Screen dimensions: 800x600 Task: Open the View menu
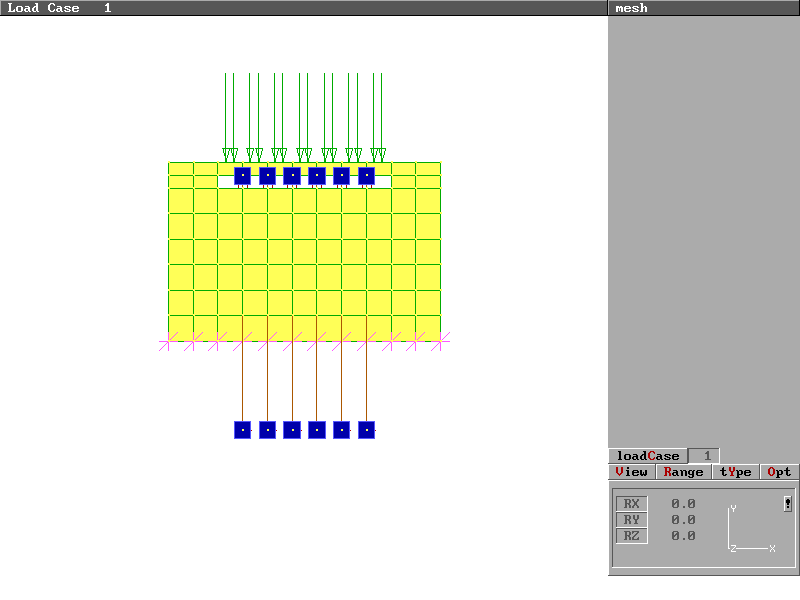click(632, 472)
